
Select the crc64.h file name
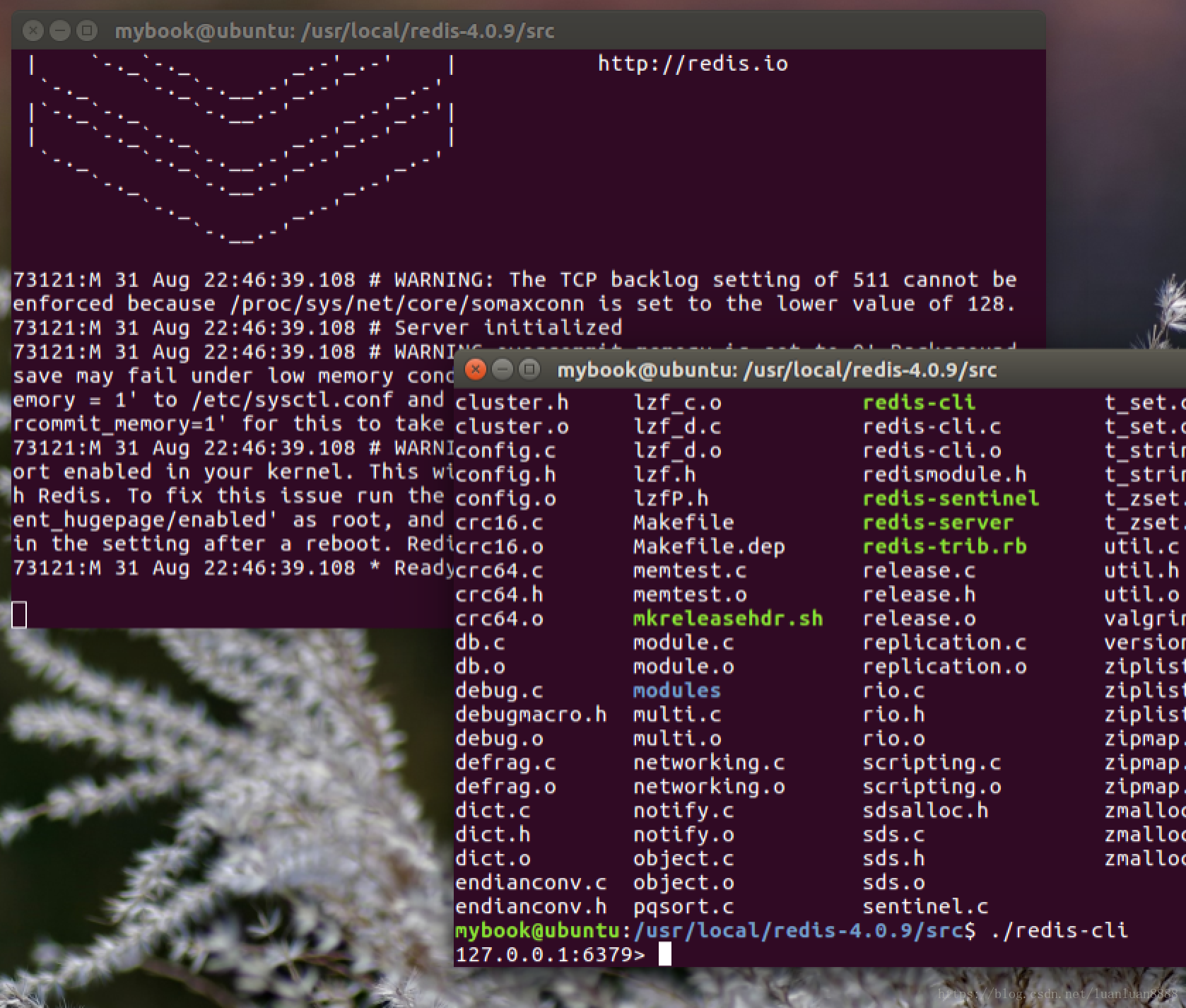[499, 594]
